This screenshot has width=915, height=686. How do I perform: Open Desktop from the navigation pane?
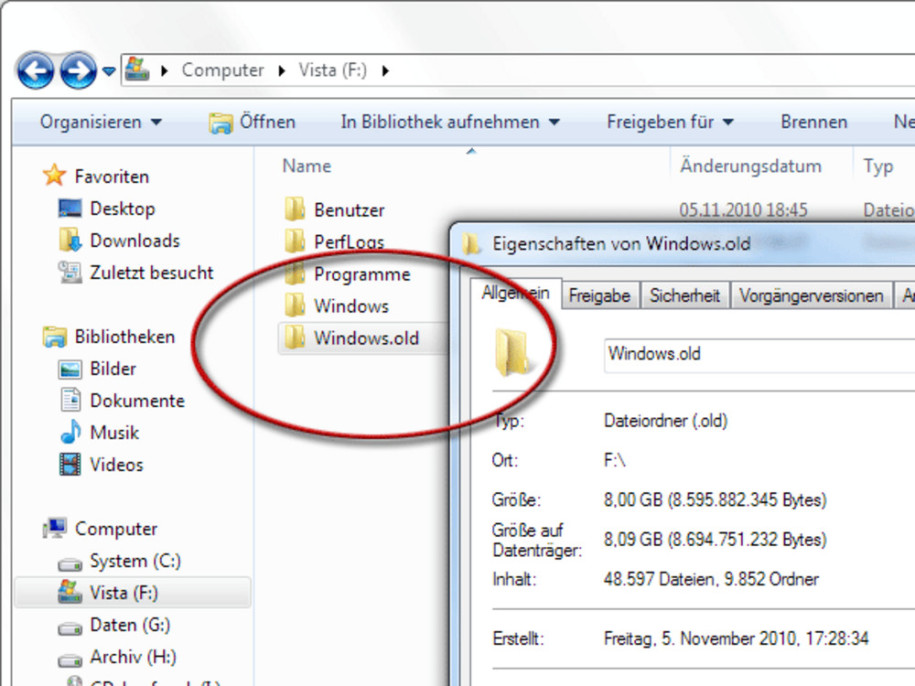click(123, 209)
